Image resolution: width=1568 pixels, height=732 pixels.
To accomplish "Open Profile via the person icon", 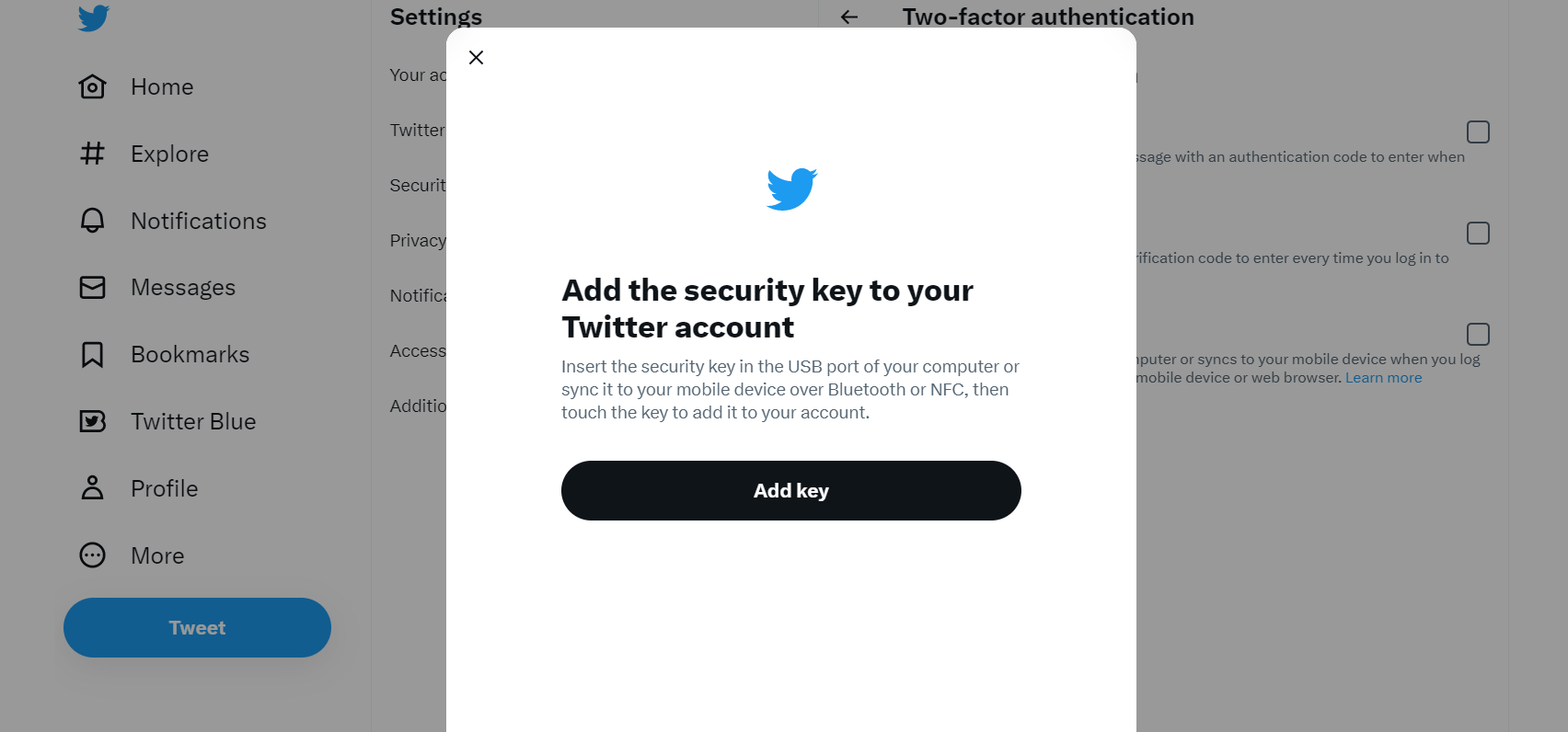I will (x=92, y=488).
